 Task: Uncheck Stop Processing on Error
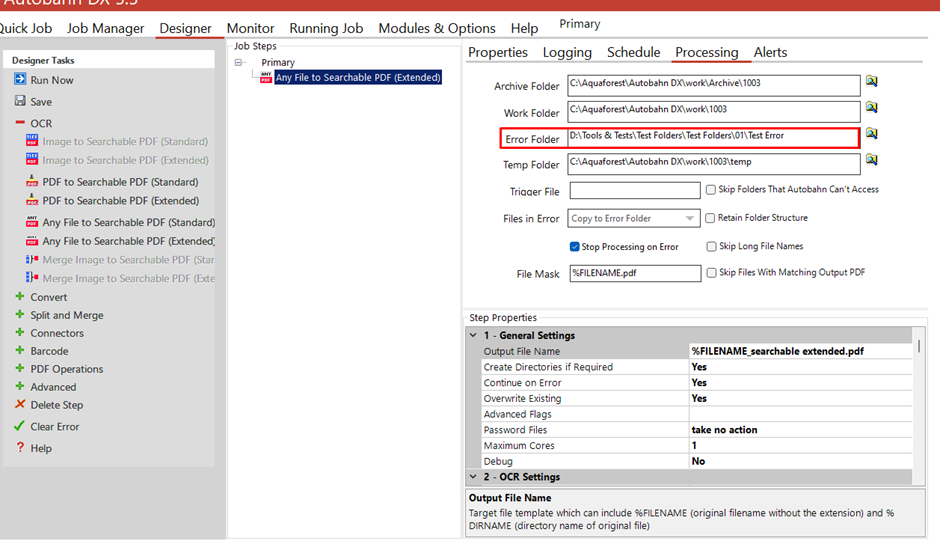[574, 247]
